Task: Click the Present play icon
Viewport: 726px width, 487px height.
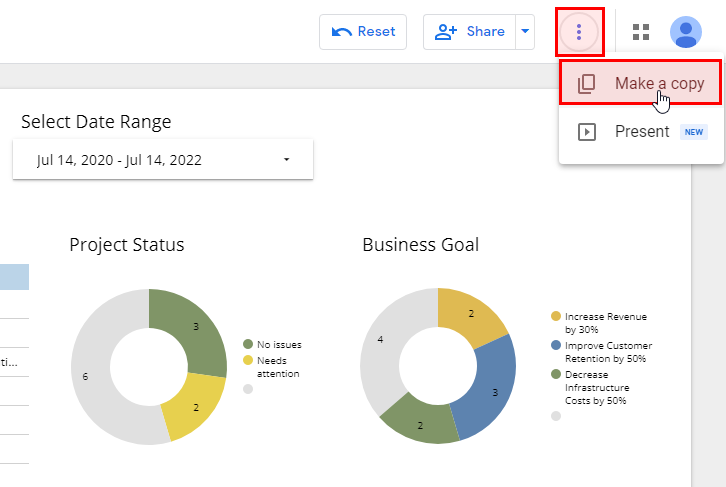Action: click(x=587, y=132)
